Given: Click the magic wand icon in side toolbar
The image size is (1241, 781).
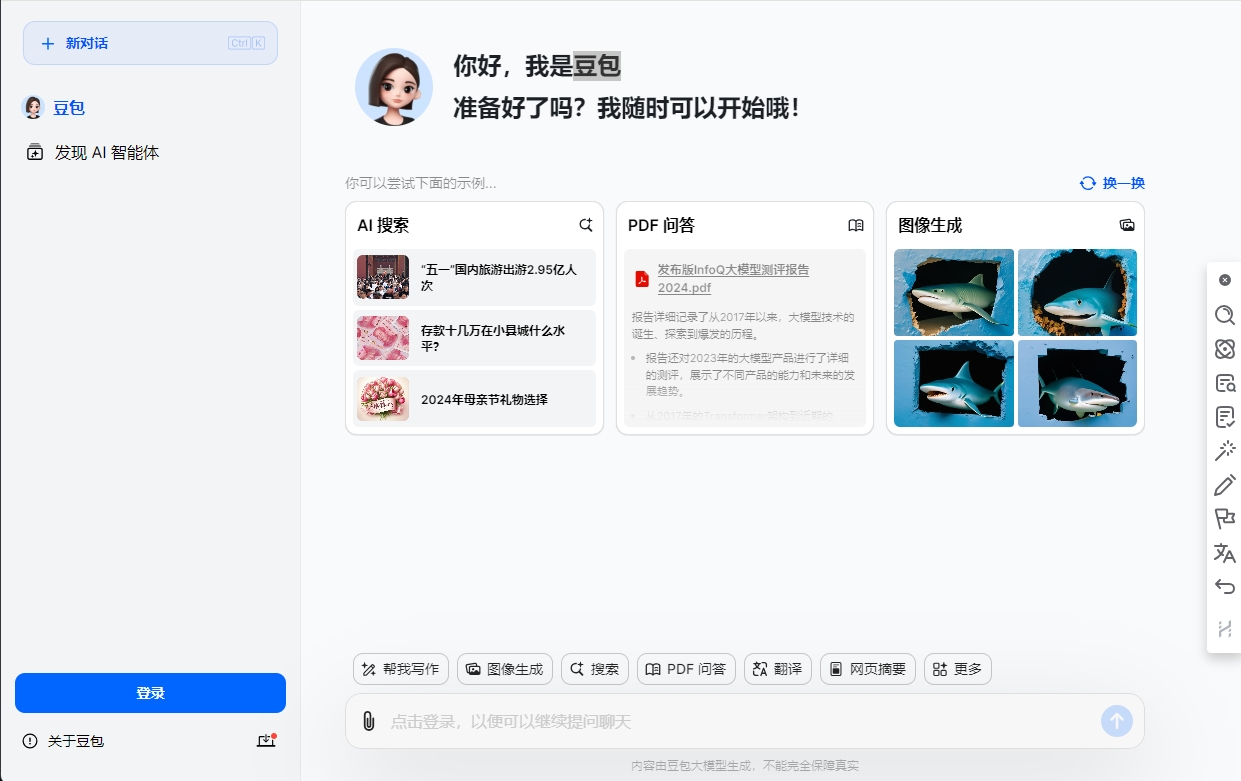Looking at the screenshot, I should tap(1225, 451).
